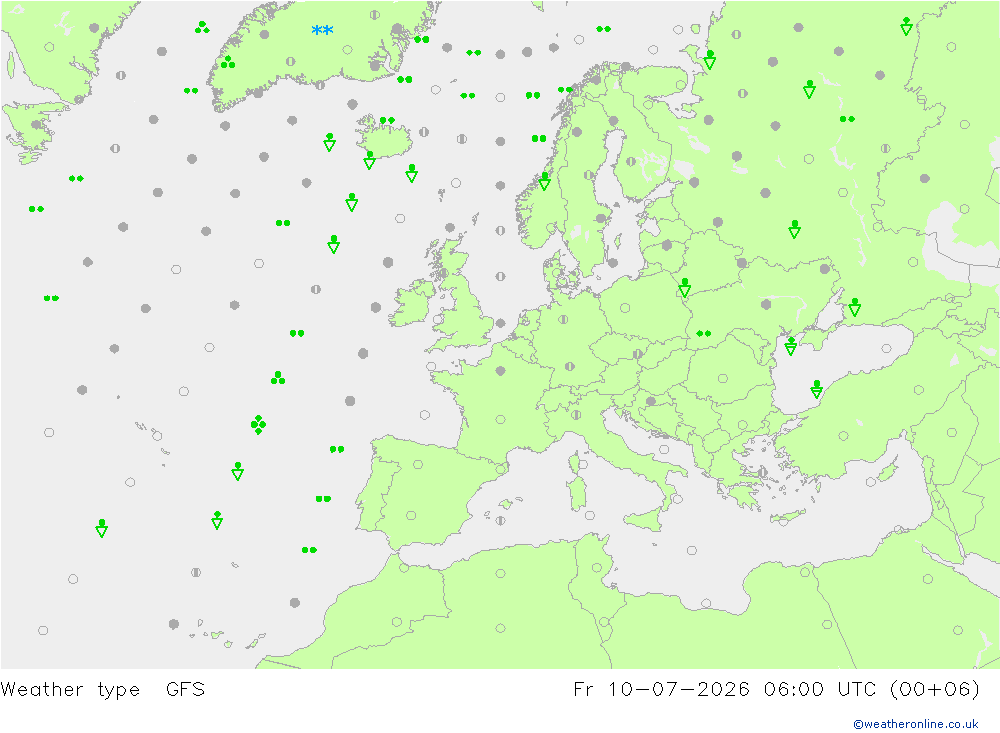
Task: Click the three-dot rain symbol west of France
Action: (278, 378)
